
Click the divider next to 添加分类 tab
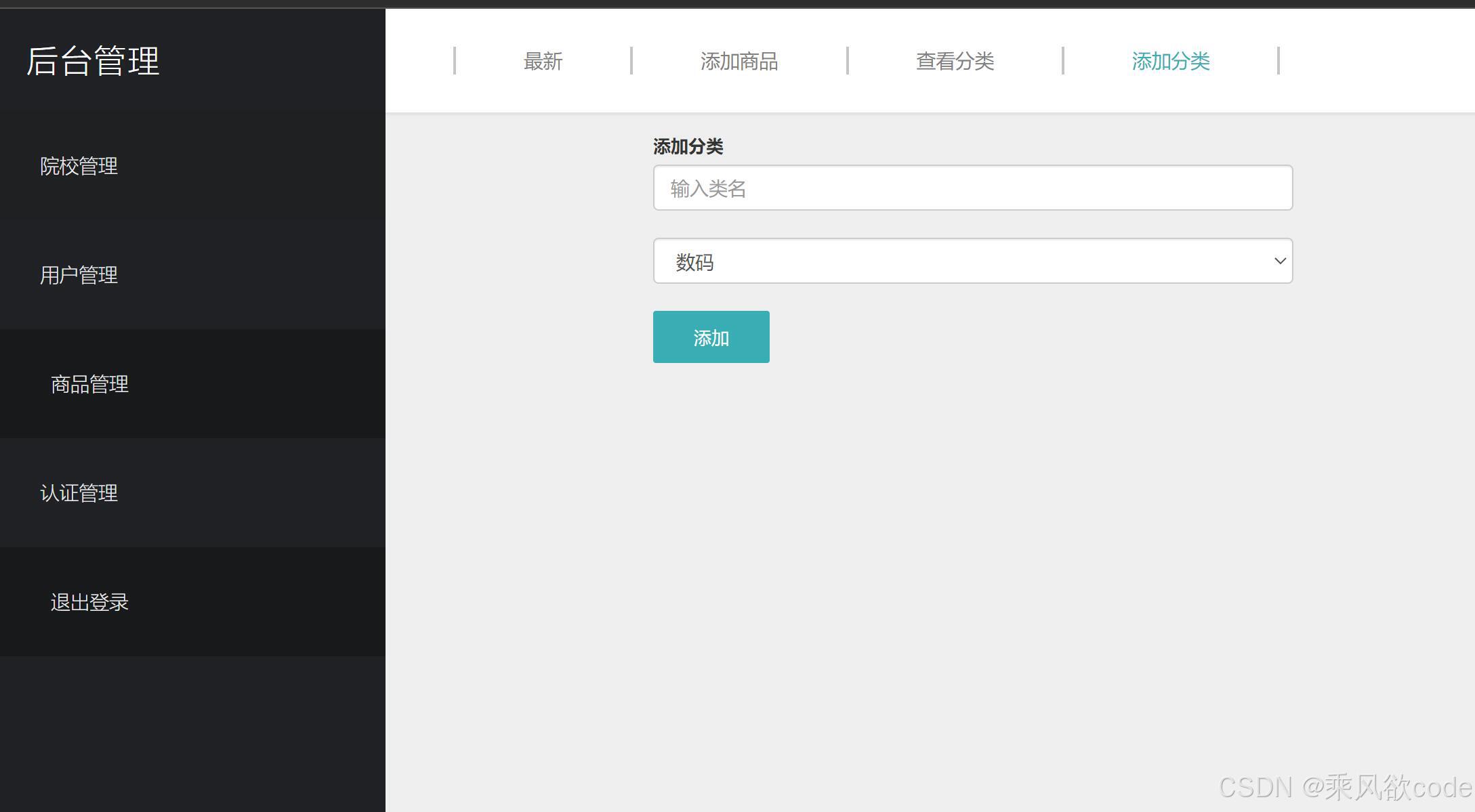1279,61
